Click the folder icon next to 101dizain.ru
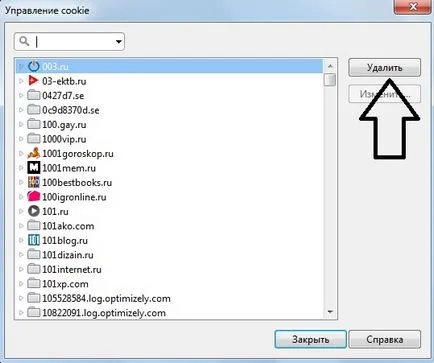 tap(33, 254)
